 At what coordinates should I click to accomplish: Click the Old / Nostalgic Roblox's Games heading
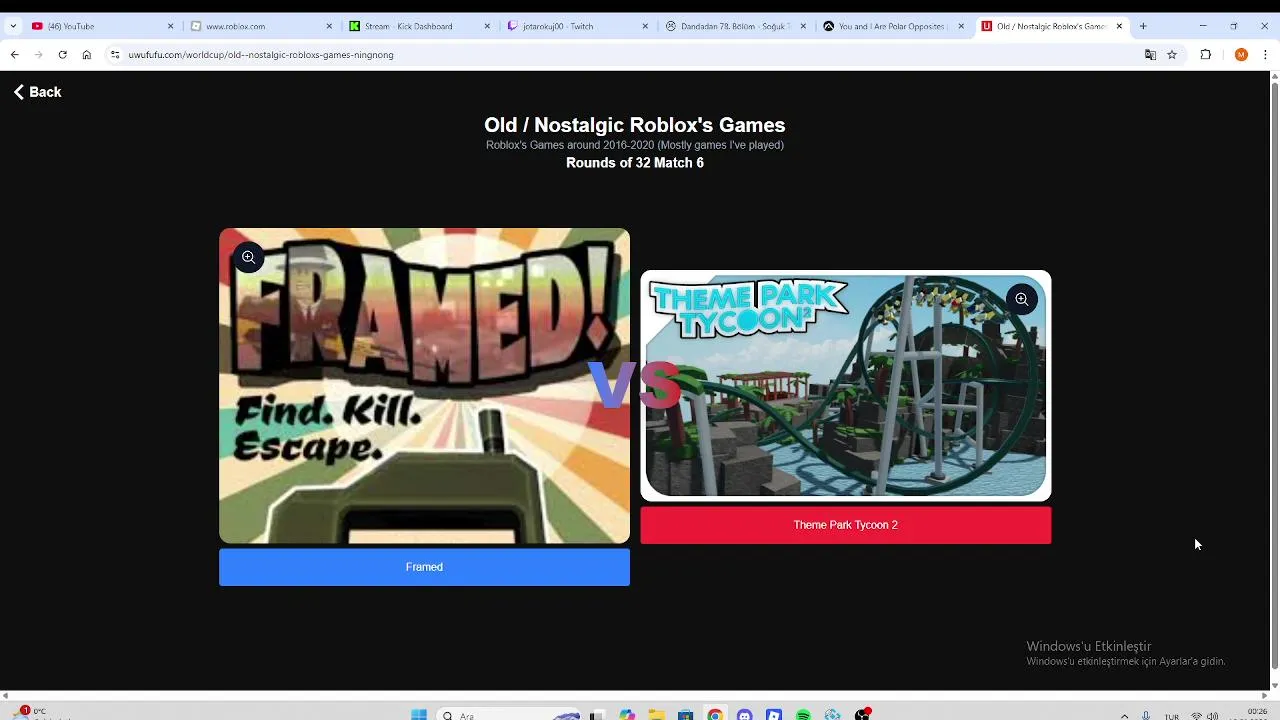pos(634,125)
